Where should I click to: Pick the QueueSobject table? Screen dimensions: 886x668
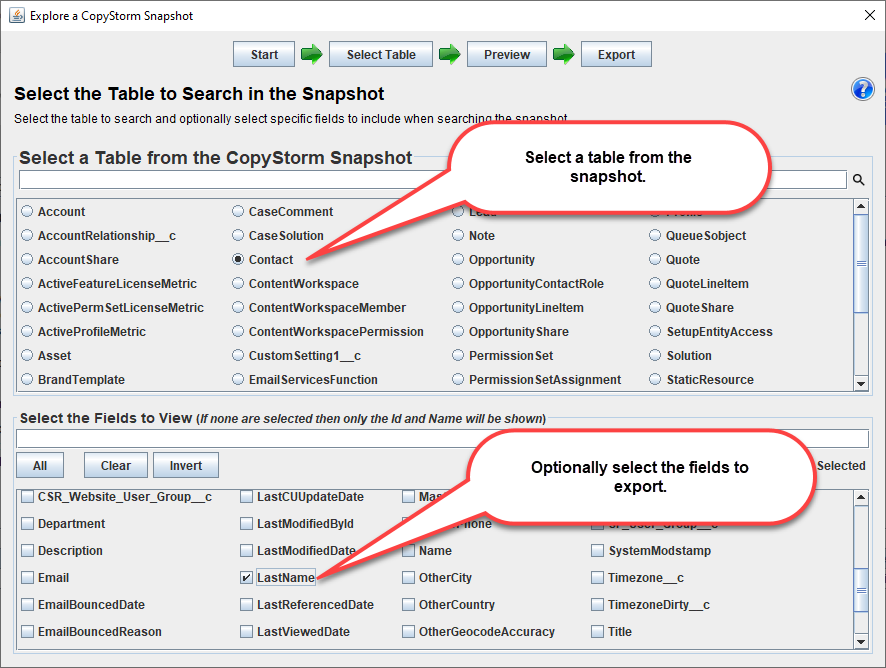(x=655, y=235)
